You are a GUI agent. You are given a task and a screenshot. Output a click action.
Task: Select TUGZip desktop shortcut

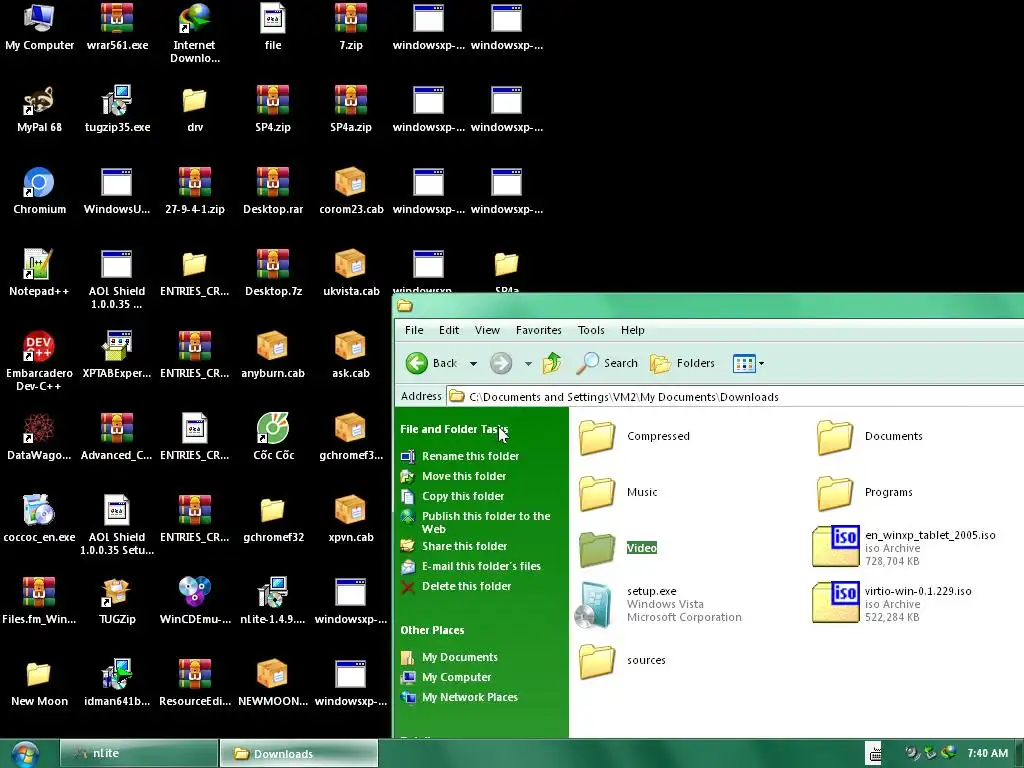(x=117, y=600)
